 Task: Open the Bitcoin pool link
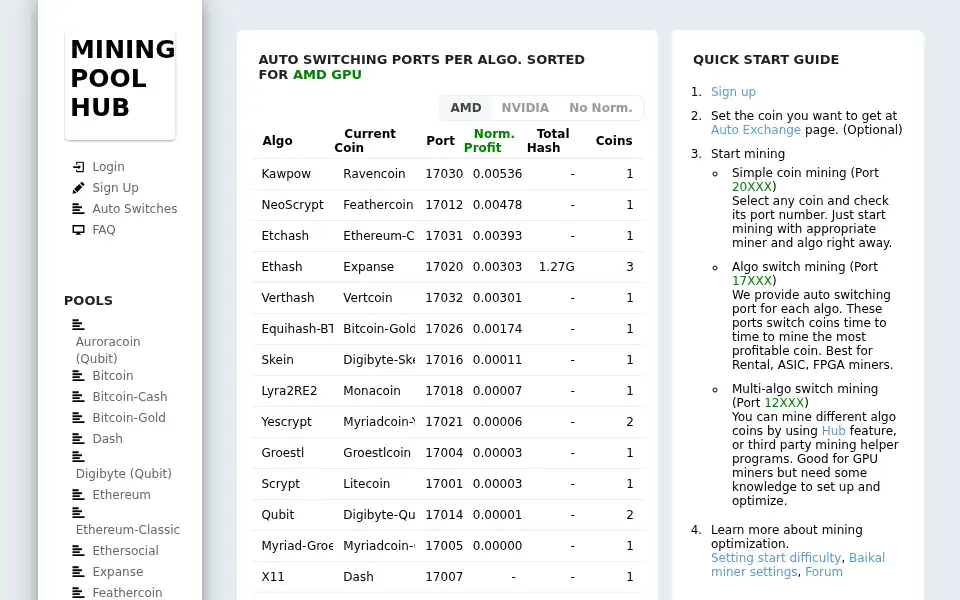click(113, 375)
